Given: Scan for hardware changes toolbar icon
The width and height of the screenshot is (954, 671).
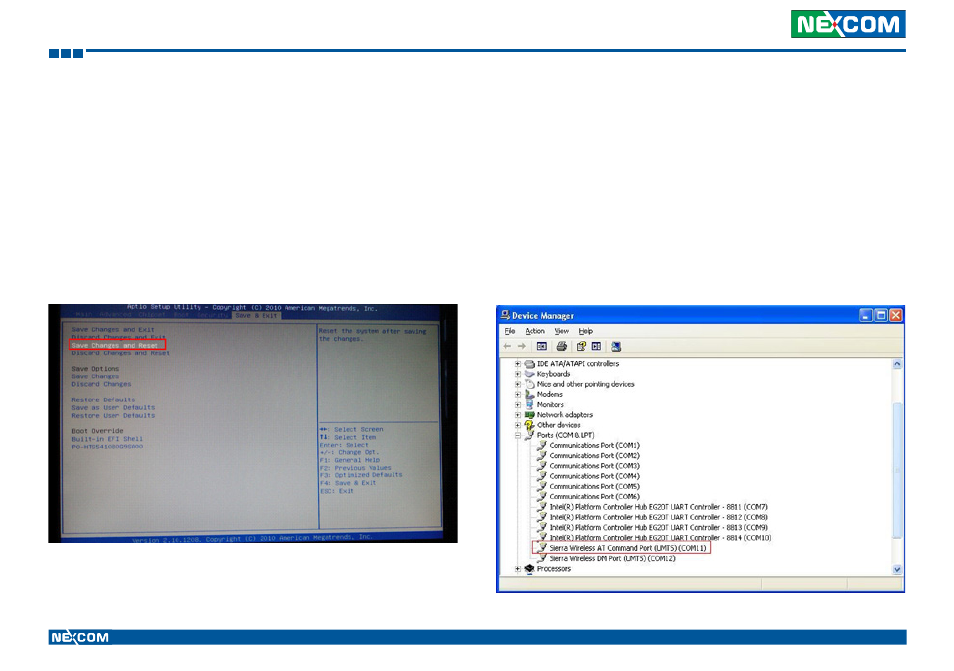Looking at the screenshot, I should pyautogui.click(x=616, y=346).
